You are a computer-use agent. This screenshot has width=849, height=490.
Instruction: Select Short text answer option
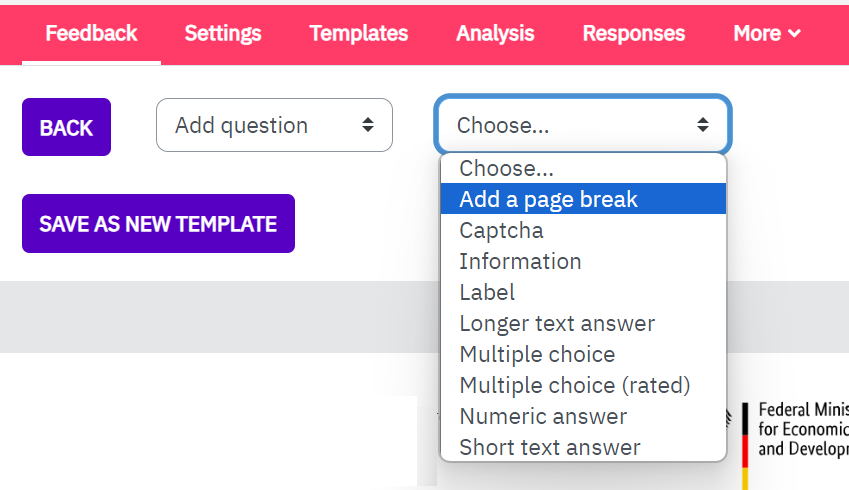(x=583, y=447)
